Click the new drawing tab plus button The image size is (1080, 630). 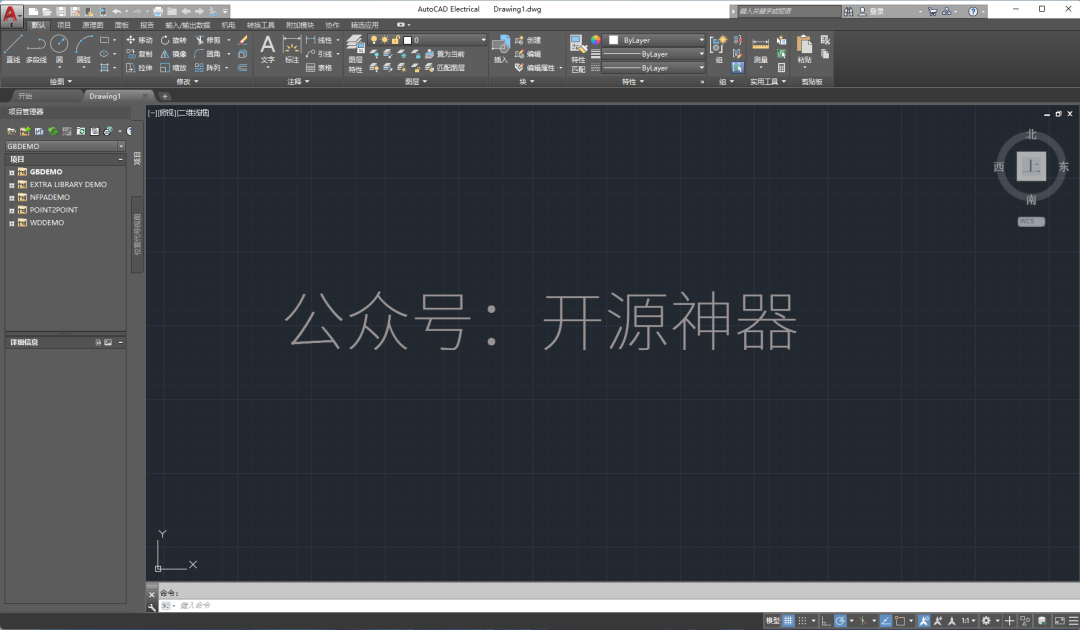[x=165, y=96]
